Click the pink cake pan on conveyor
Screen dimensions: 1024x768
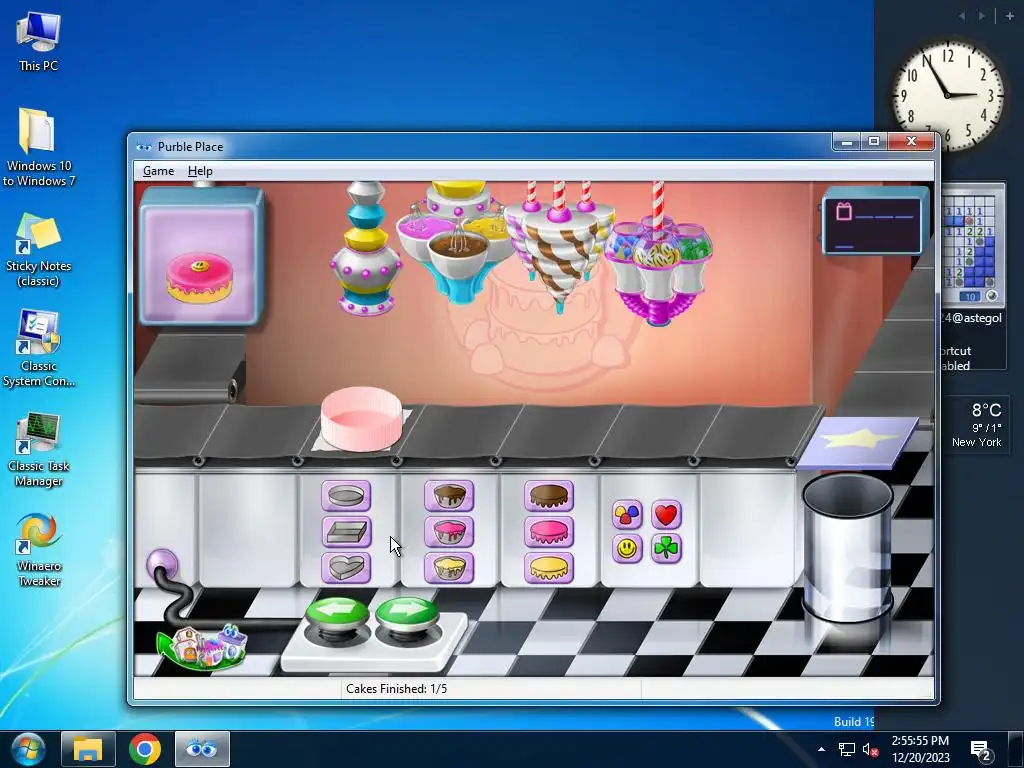coord(361,419)
